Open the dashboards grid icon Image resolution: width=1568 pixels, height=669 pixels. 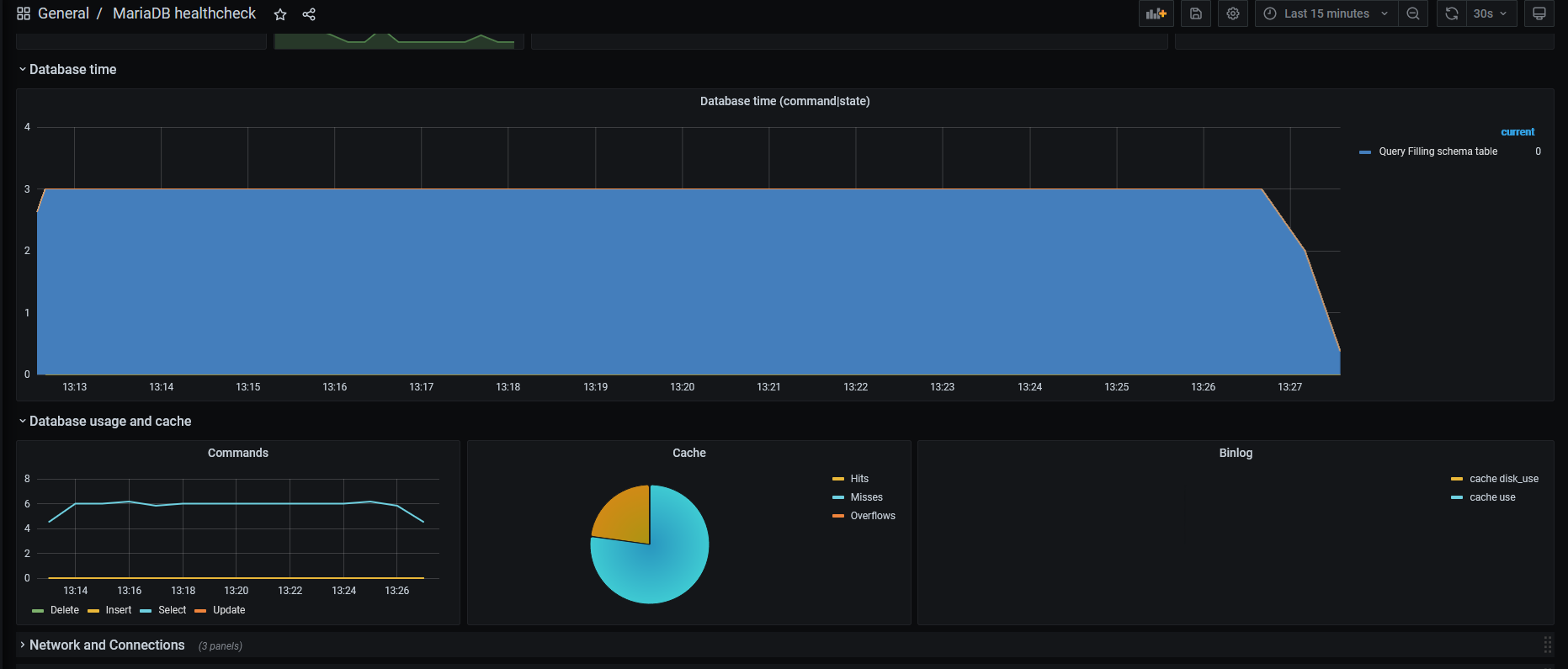pyautogui.click(x=24, y=13)
